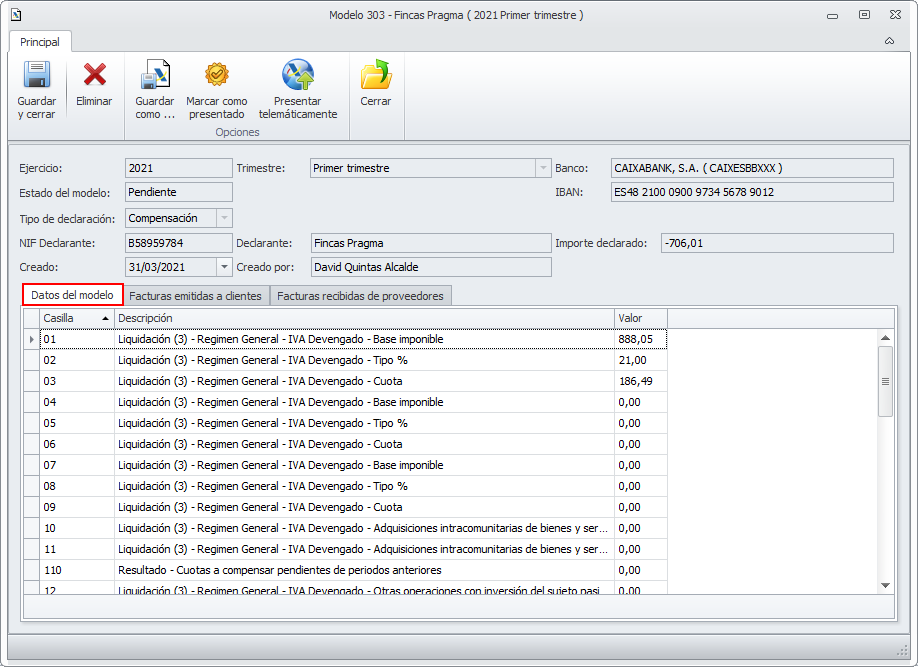The image size is (918, 667).
Task: Open the Tipo de declaración dropdown
Action: point(224,218)
